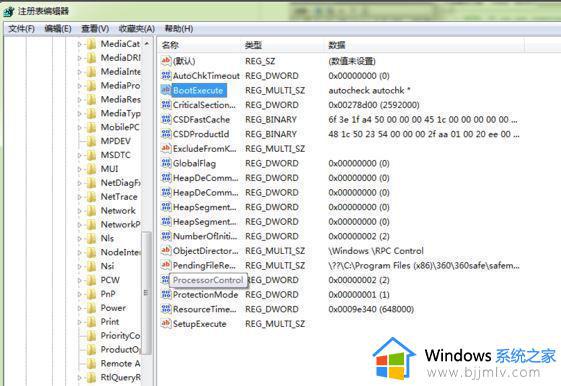Select the Remote A tree item
This screenshot has height=386, width=561.
pyautogui.click(x=120, y=363)
